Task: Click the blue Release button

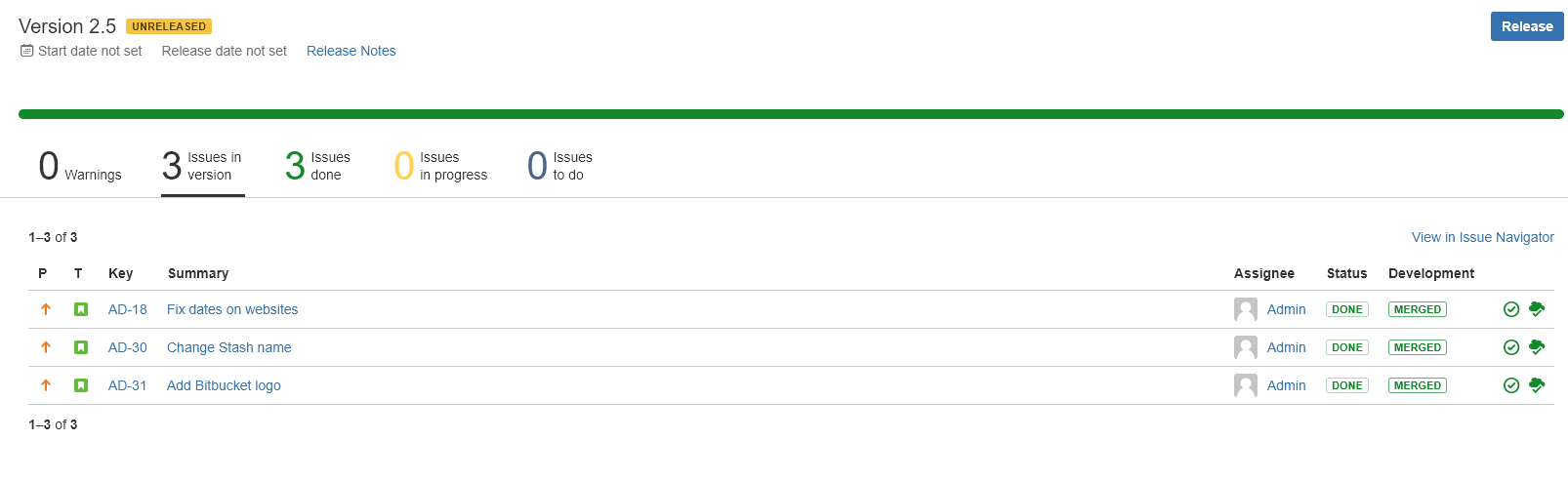Action: coord(1527,26)
